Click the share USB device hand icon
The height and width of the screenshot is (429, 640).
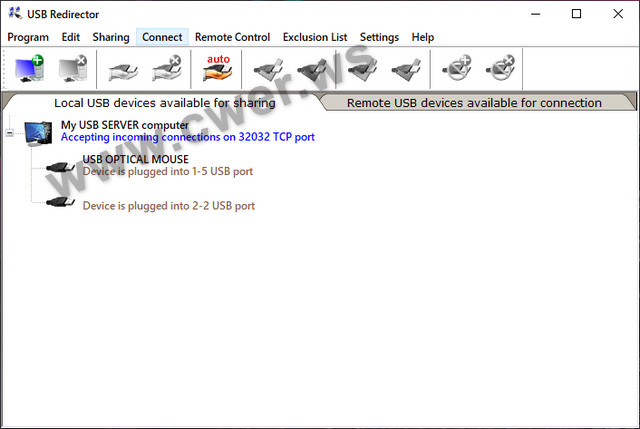point(123,69)
